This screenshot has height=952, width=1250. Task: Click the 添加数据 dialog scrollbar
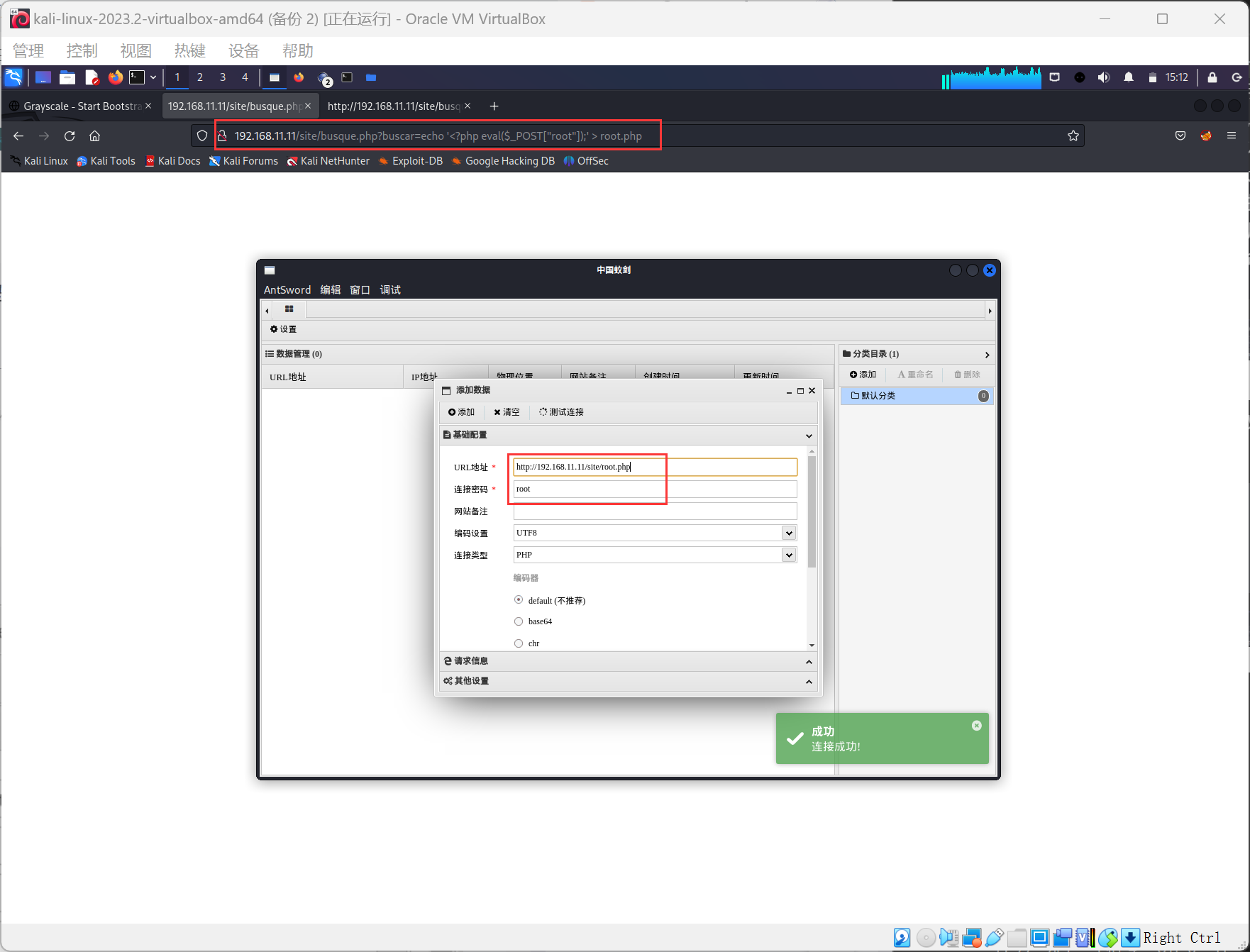tap(812, 511)
